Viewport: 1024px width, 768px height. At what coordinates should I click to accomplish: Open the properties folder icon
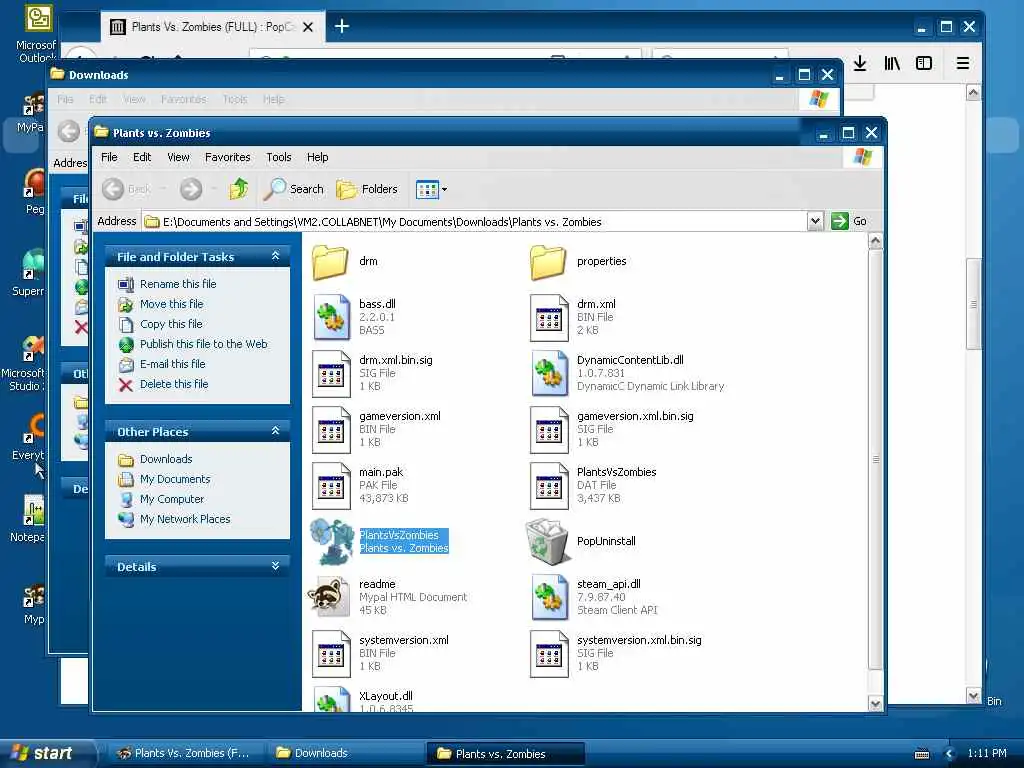(x=549, y=262)
